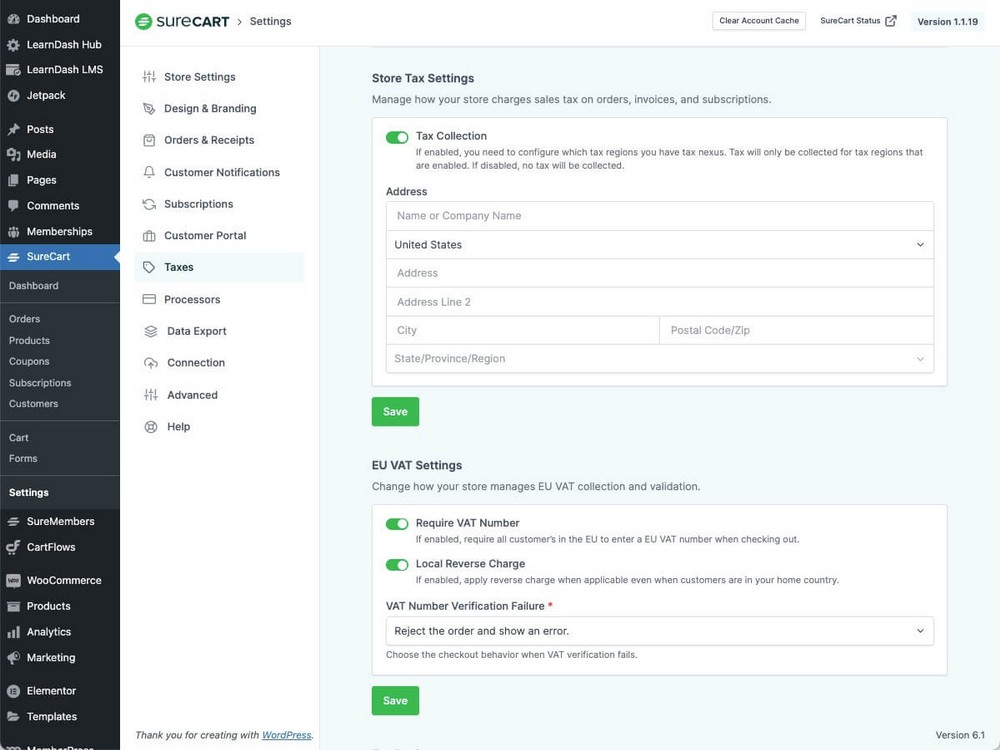Image resolution: width=1000 pixels, height=750 pixels.
Task: Open Cart in SureCart submenu
Action: coord(19,438)
